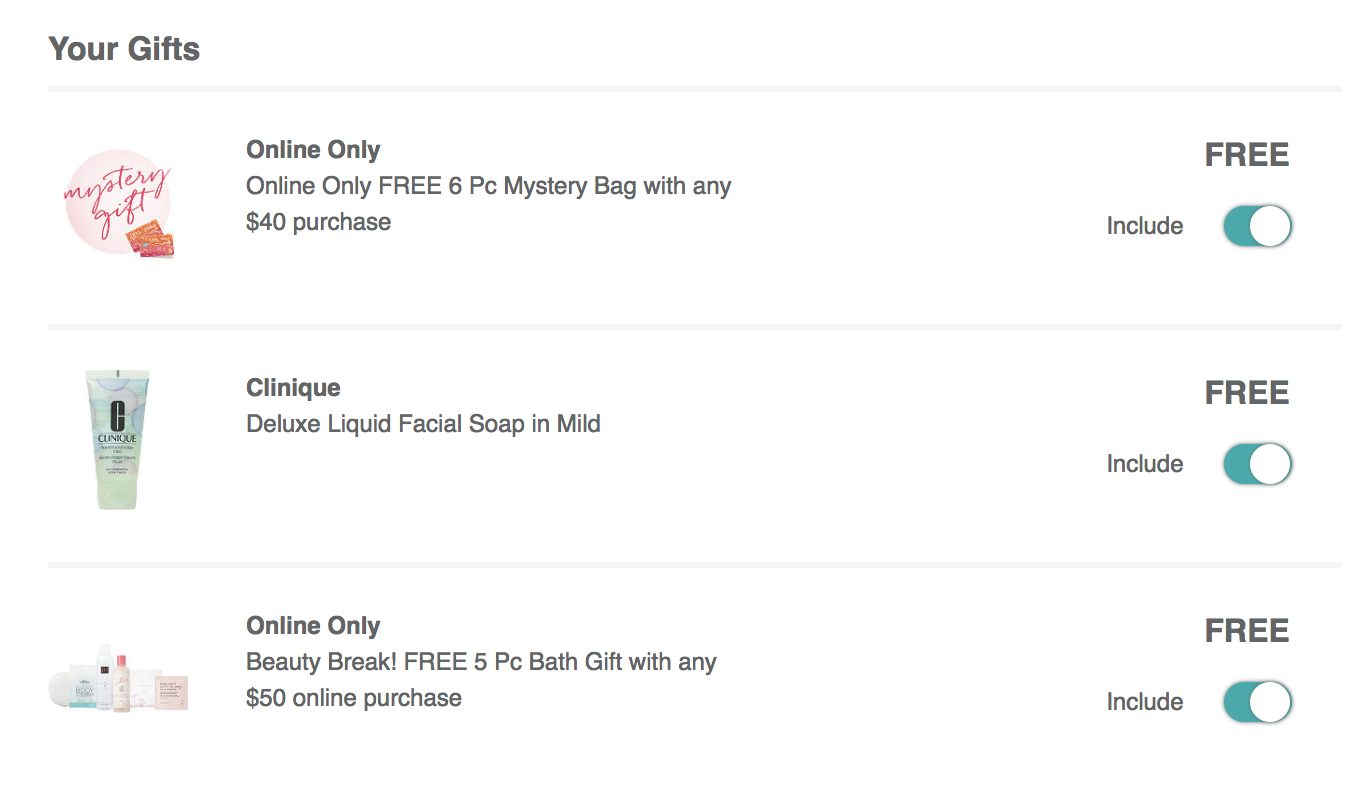The image size is (1350, 792).
Task: Click the 'Include' label for Bath Gift
Action: tap(1145, 702)
